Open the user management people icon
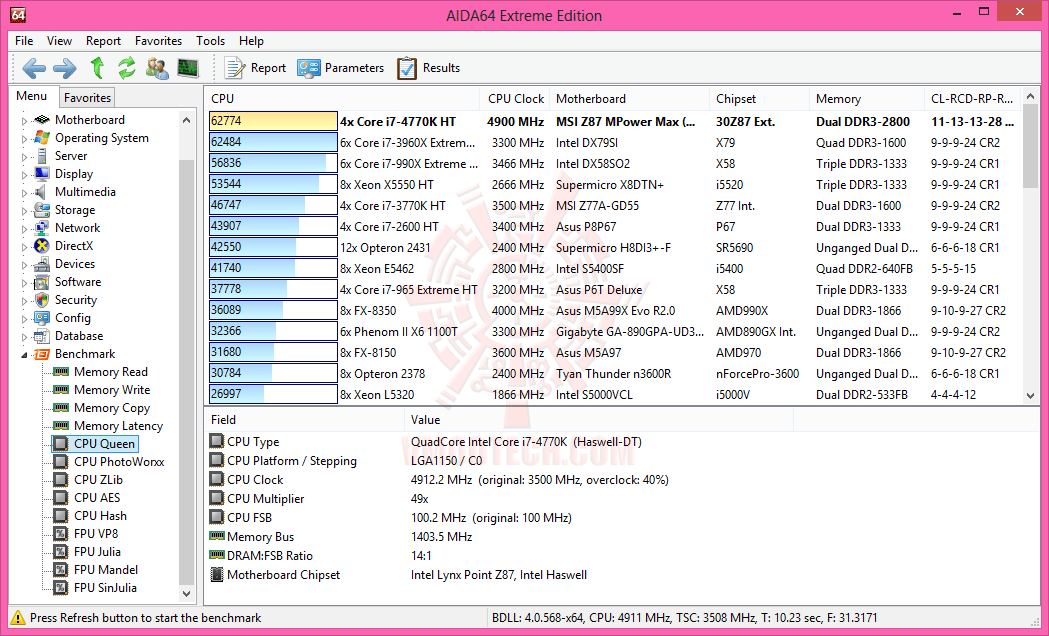1049x636 pixels. tap(157, 68)
